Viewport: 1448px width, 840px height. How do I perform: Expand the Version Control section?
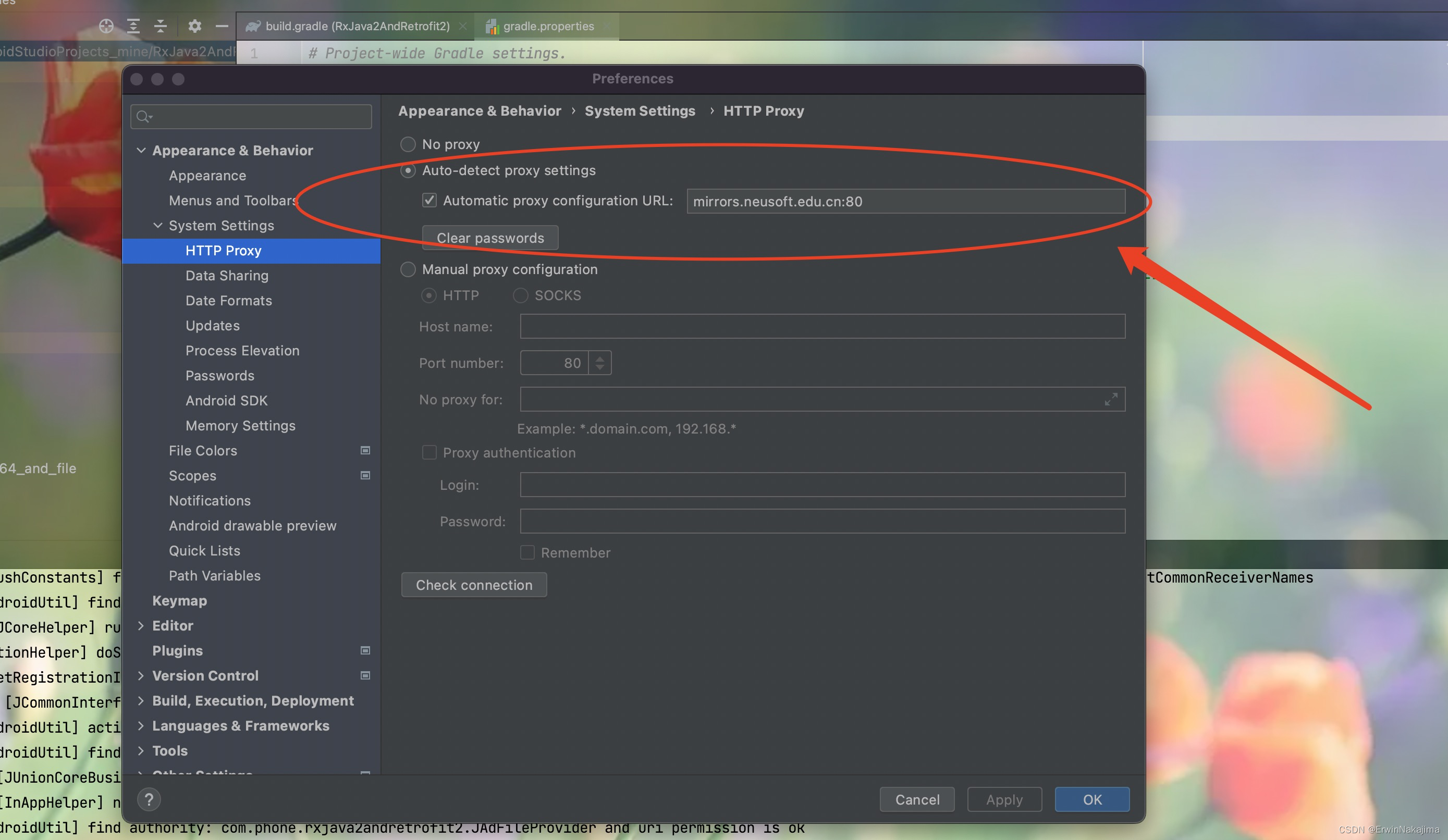[x=141, y=676]
